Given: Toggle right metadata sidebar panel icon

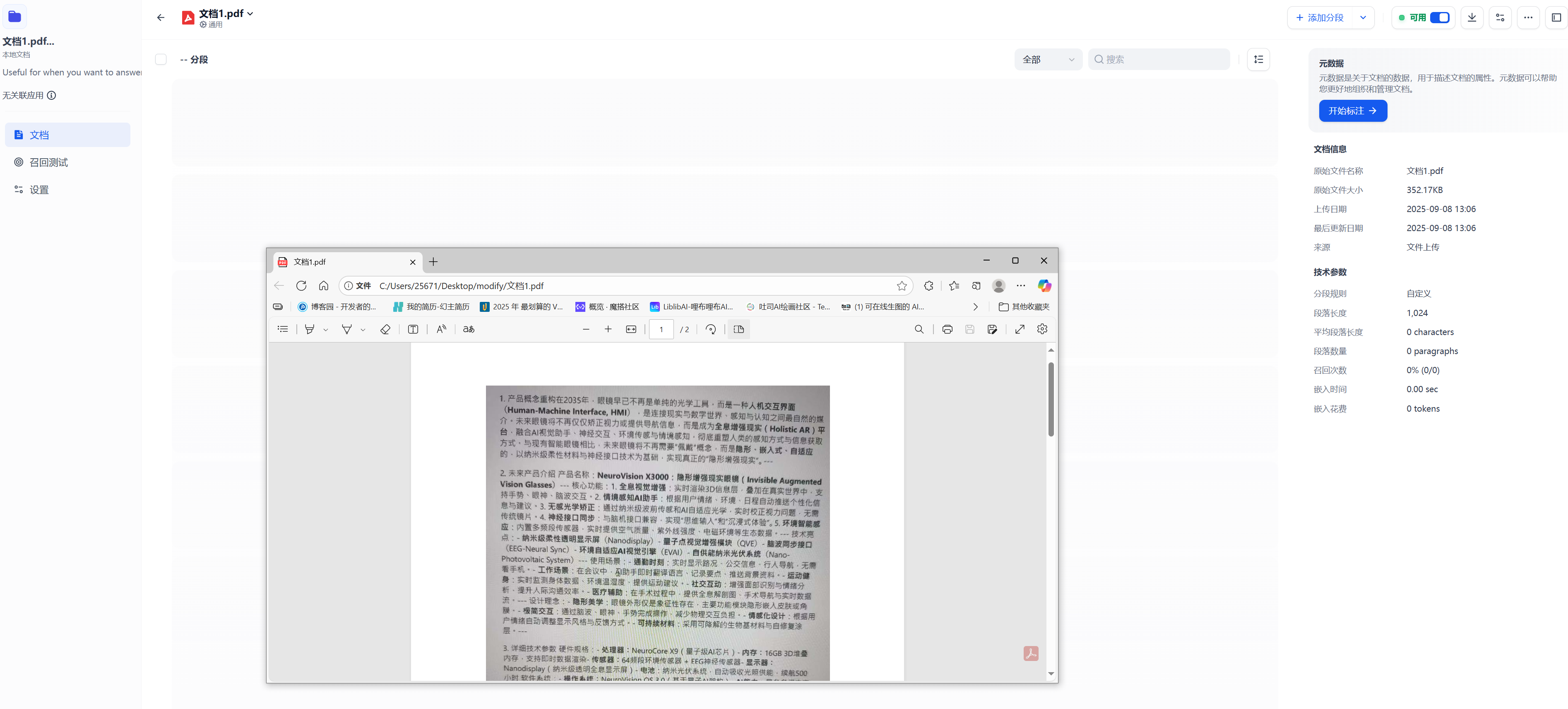Looking at the screenshot, I should point(1556,18).
